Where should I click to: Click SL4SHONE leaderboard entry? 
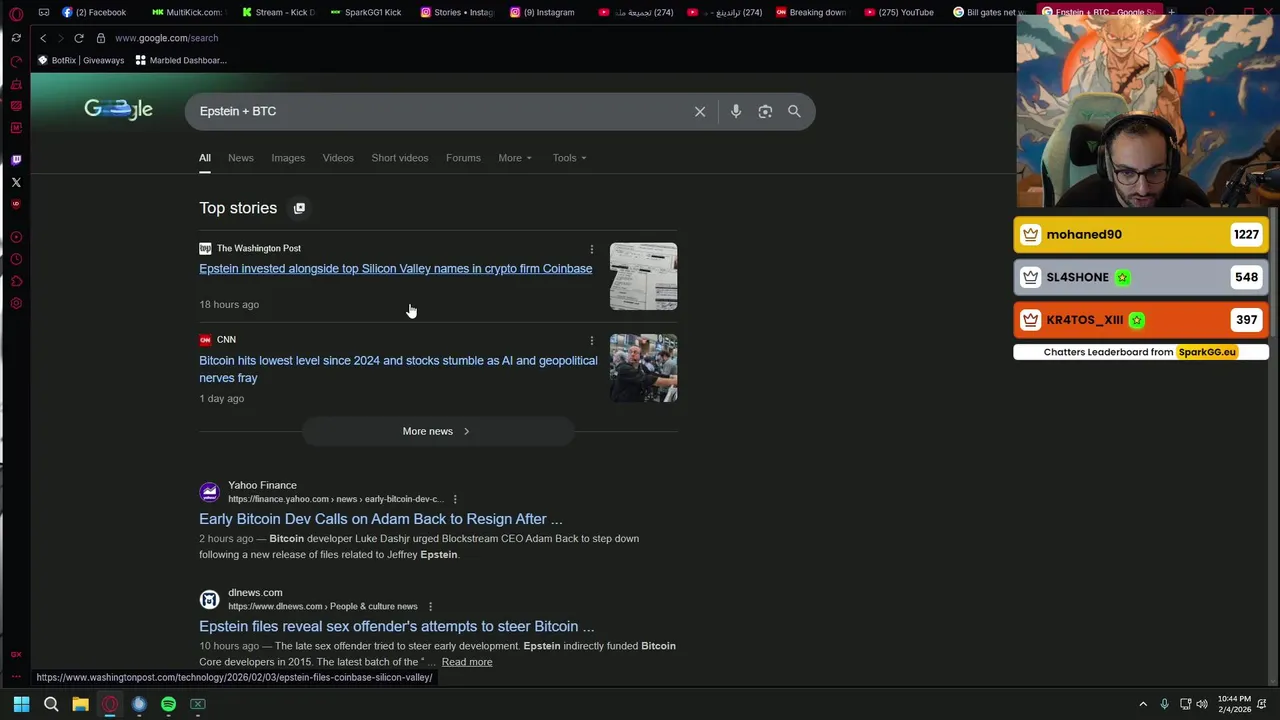[1141, 277]
